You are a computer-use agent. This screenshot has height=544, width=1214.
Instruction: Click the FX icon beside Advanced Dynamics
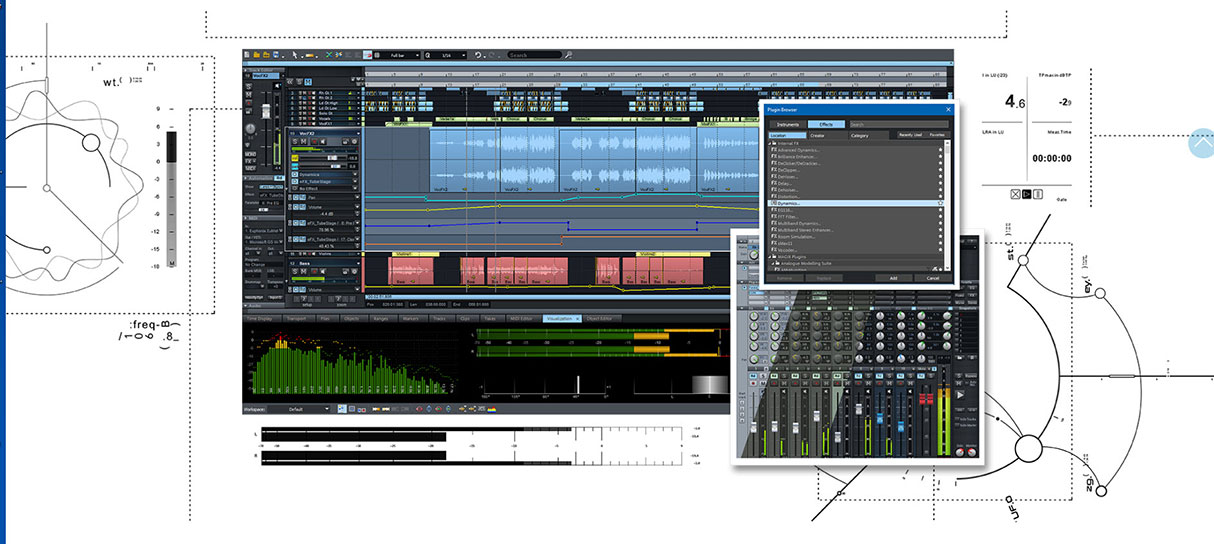pos(774,152)
